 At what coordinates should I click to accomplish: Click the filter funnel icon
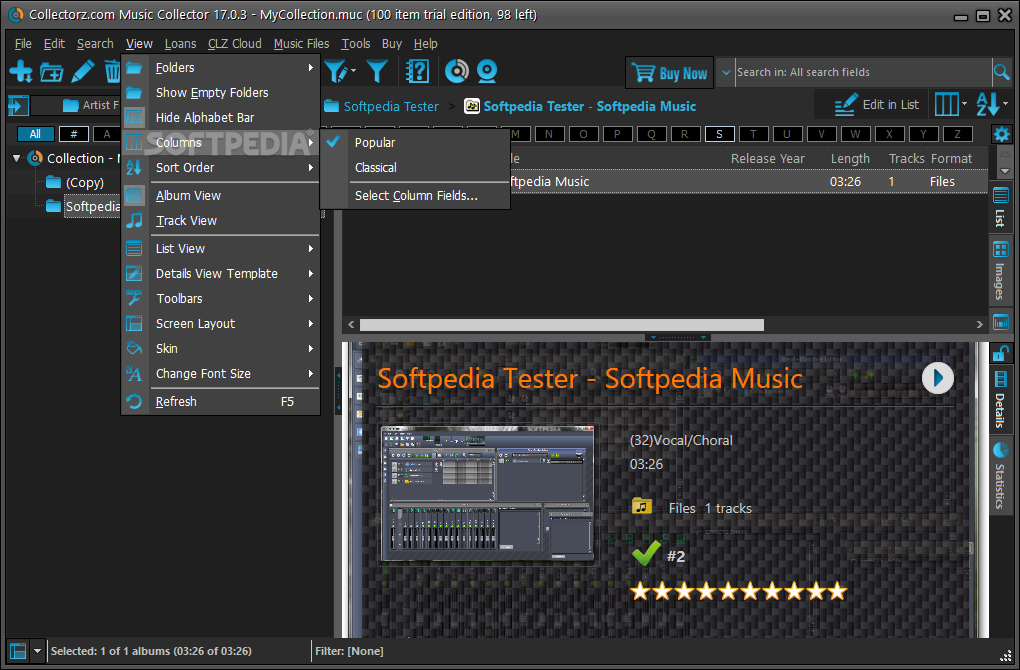click(377, 71)
